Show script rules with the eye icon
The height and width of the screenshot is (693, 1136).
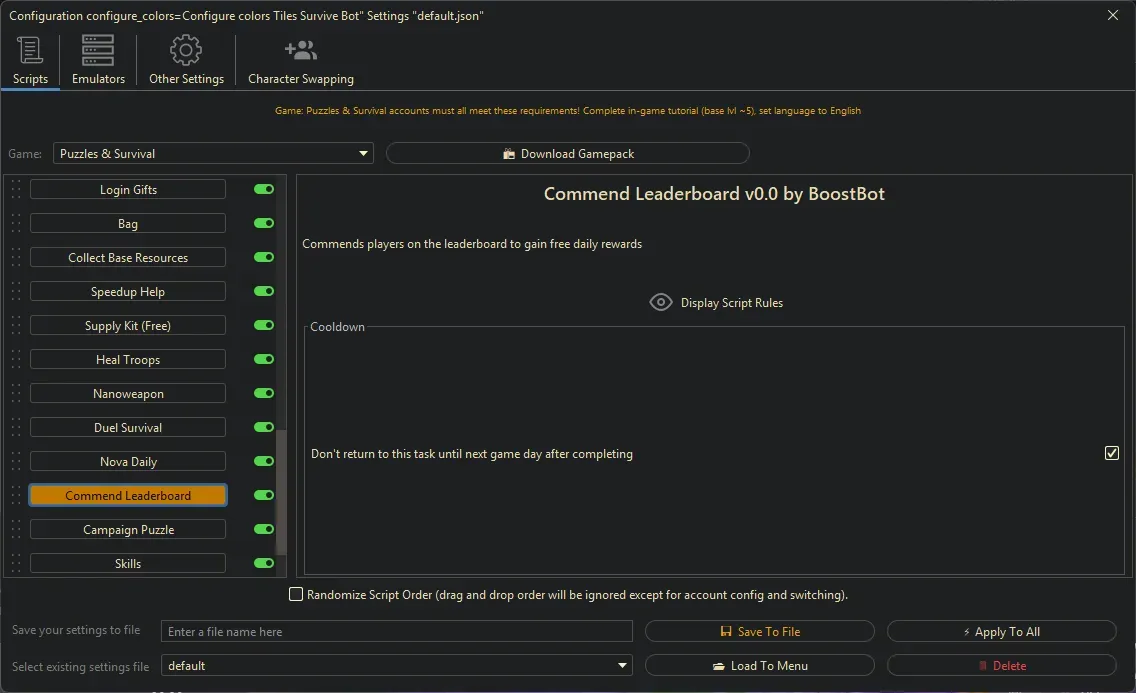point(660,302)
